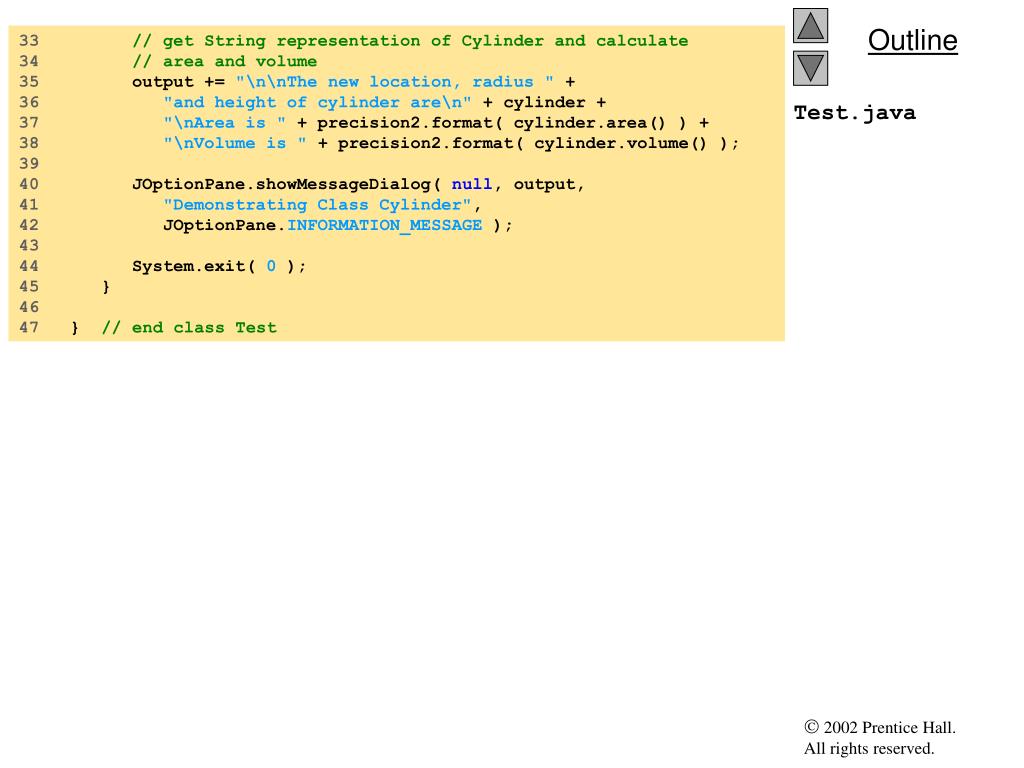Click cylinder.volume() call on line 38
The image size is (1024, 768).
tap(620, 143)
